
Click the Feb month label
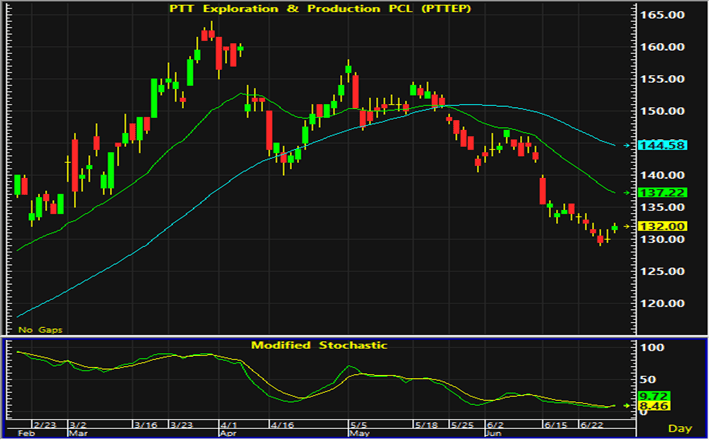26,434
